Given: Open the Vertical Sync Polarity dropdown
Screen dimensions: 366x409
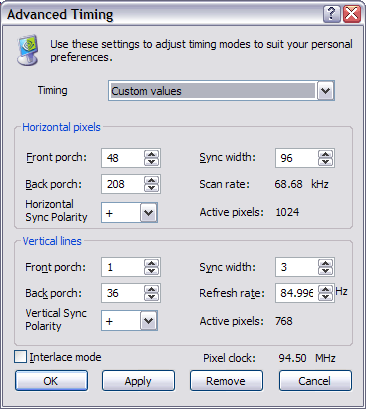Looking at the screenshot, I should tap(148, 321).
